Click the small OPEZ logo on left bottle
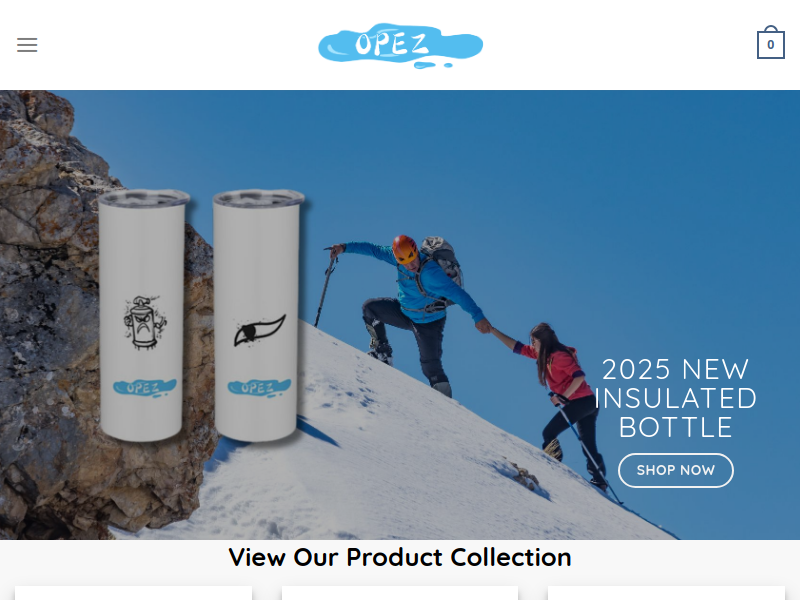Image resolution: width=800 pixels, height=600 pixels. 145,387
